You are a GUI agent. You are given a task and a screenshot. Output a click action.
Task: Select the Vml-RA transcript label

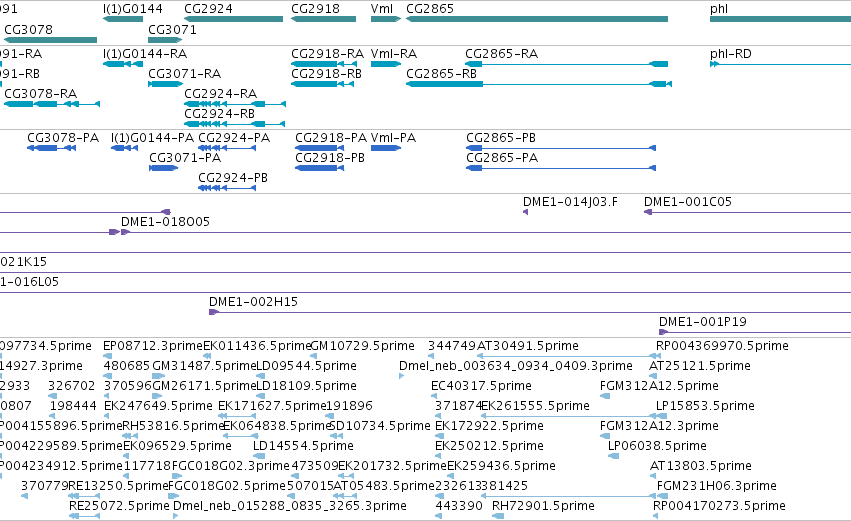(x=394, y=54)
